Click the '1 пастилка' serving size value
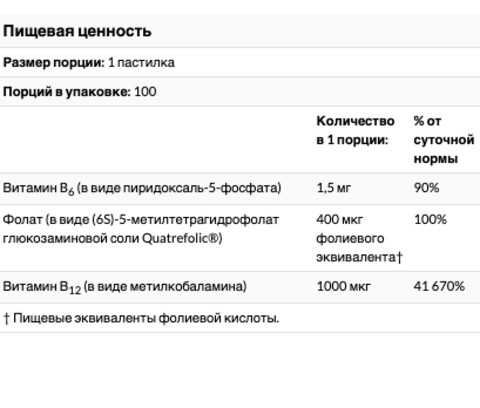Screen dimensions: 480x408 141,62
